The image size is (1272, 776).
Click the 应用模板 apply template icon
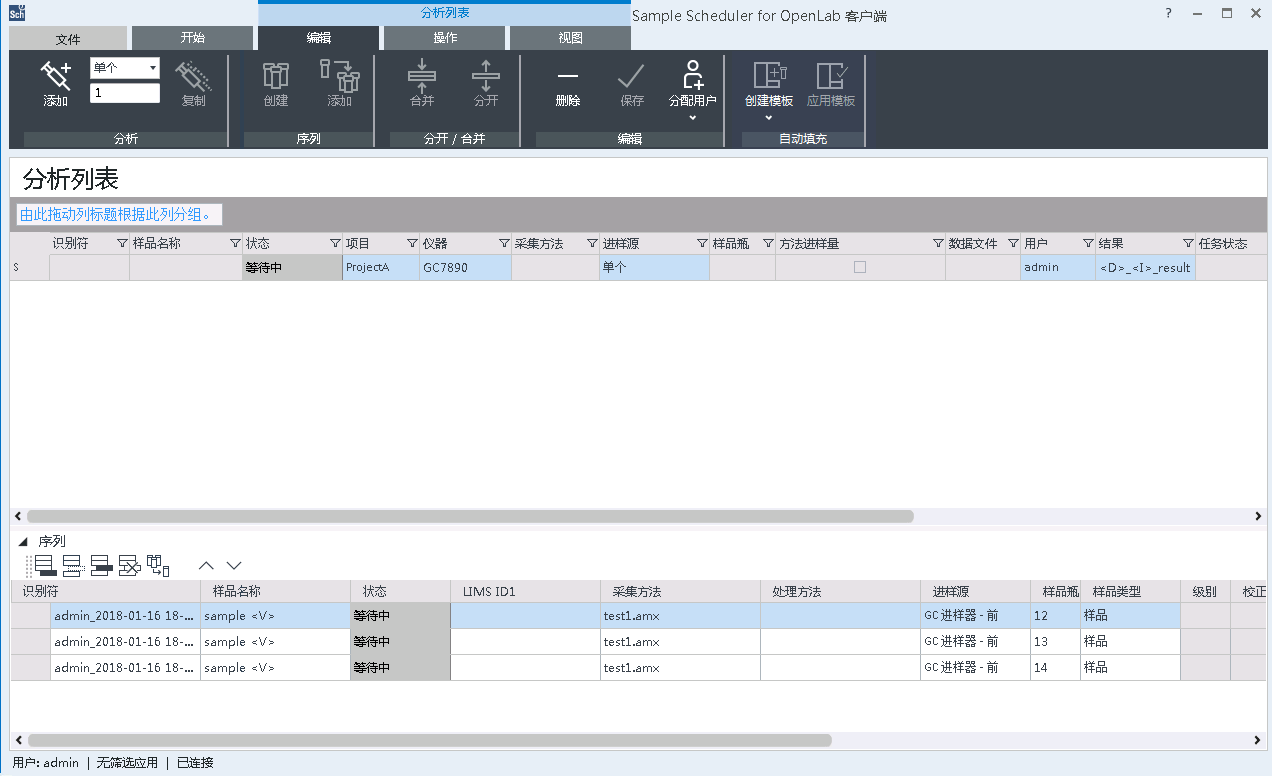click(831, 75)
